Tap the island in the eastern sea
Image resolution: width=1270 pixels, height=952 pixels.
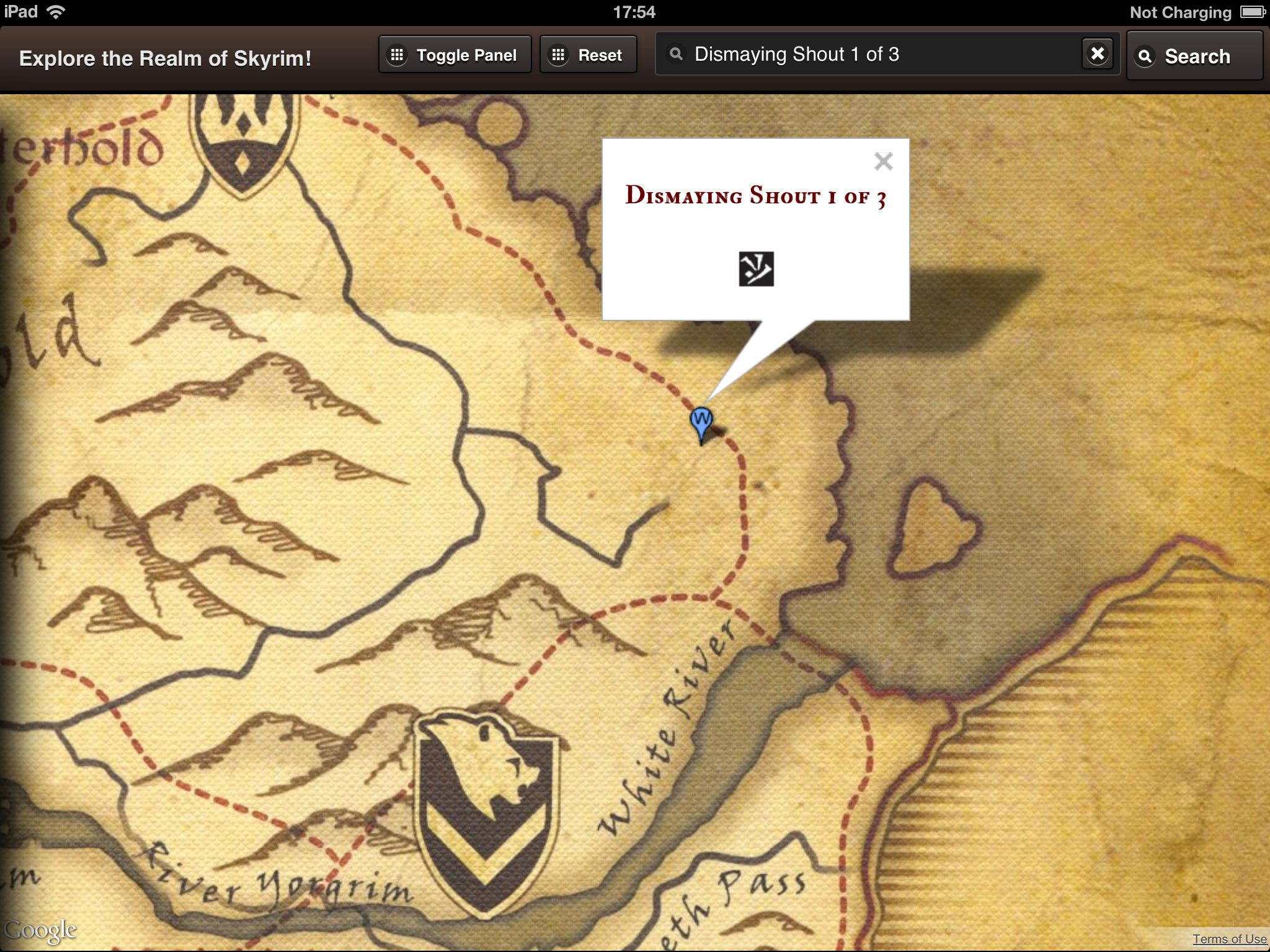935,528
